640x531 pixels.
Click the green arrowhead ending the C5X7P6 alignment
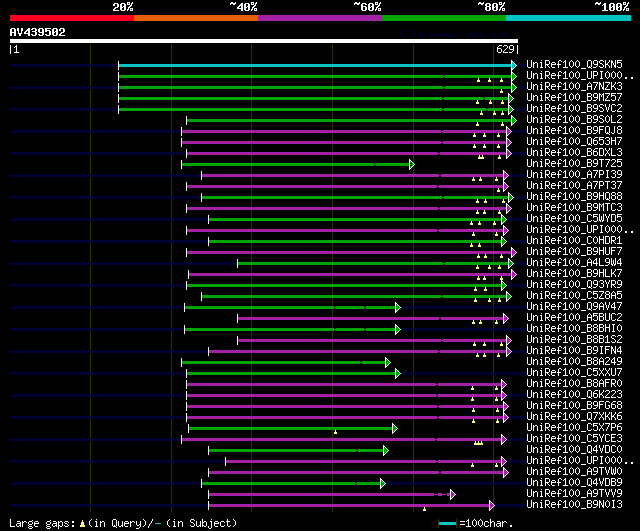(395, 429)
